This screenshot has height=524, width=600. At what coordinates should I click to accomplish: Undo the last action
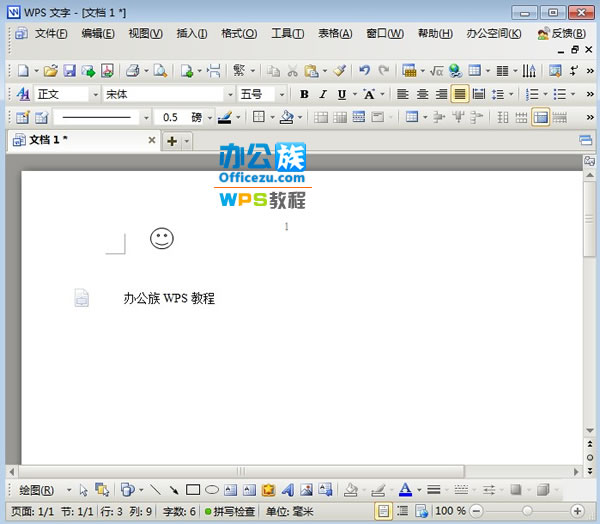point(365,71)
